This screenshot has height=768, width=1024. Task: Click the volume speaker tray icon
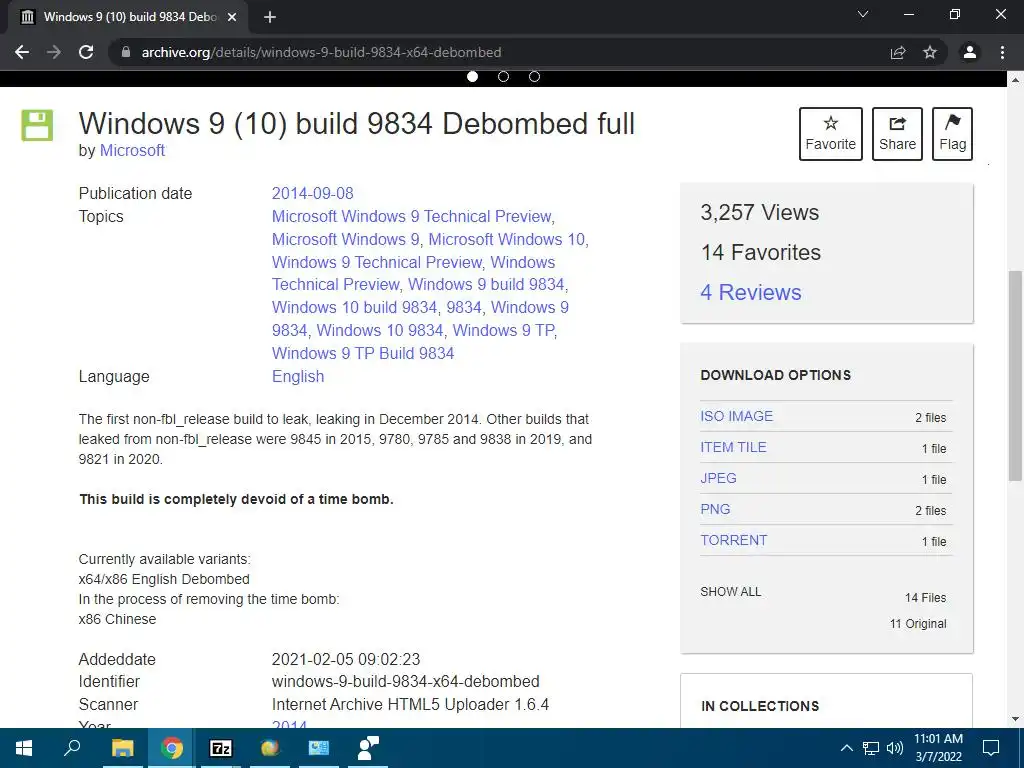895,748
